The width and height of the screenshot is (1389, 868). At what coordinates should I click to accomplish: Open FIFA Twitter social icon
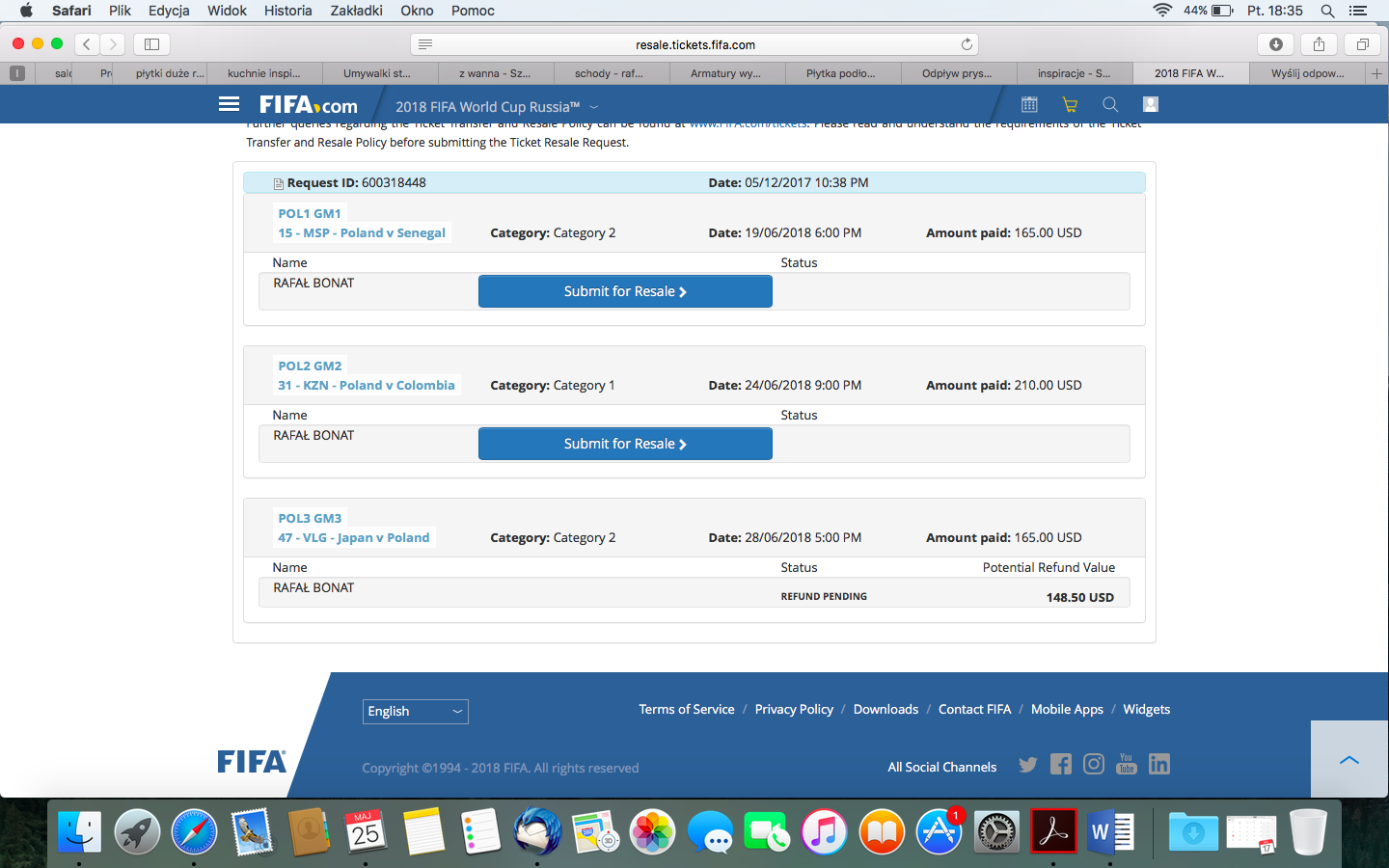1028,765
